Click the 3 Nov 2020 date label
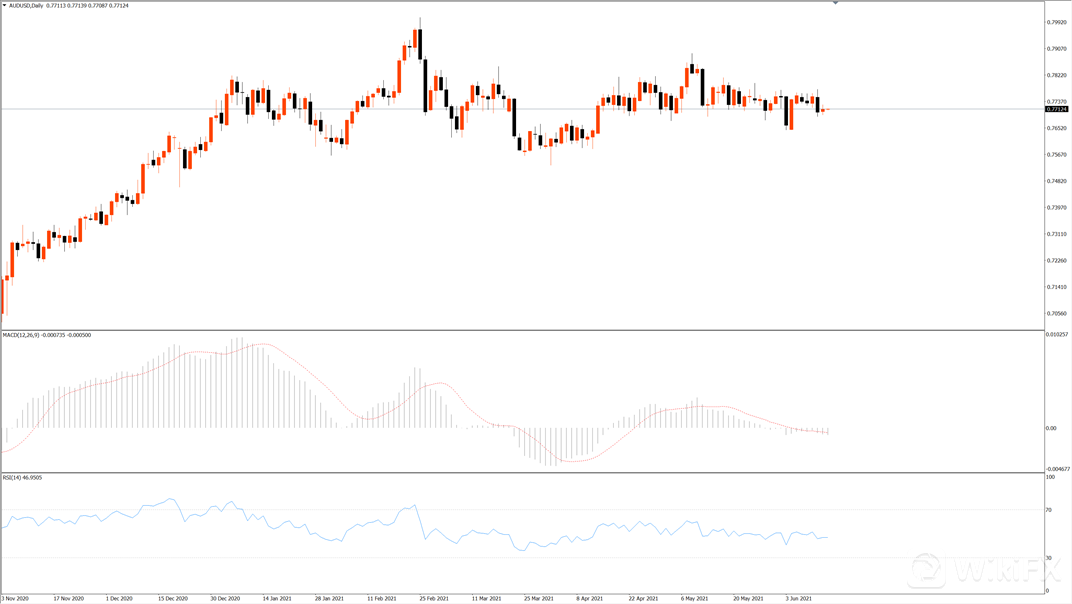Screen dimensions: 1072x604 pos(16,598)
